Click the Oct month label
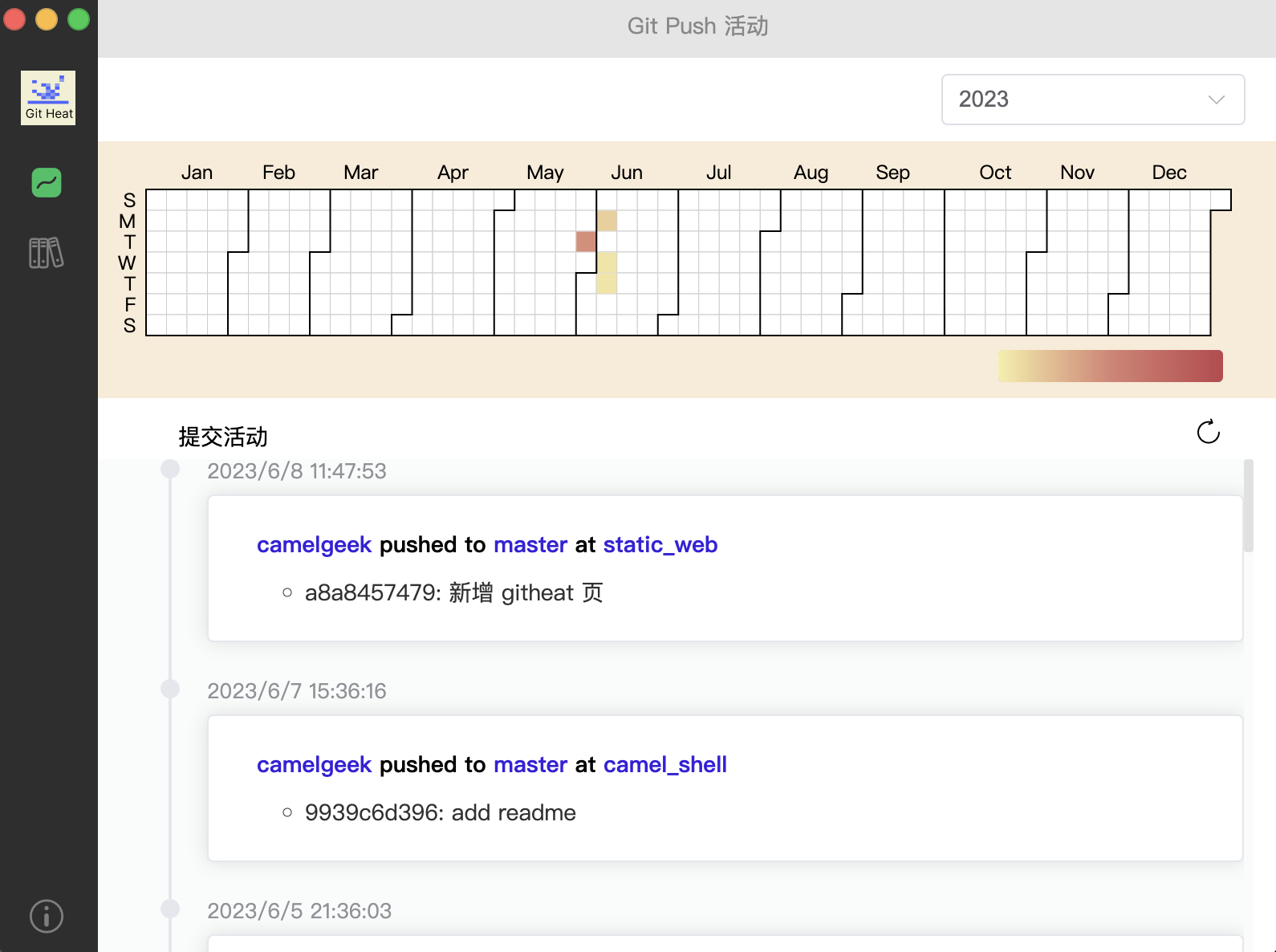 (x=995, y=173)
